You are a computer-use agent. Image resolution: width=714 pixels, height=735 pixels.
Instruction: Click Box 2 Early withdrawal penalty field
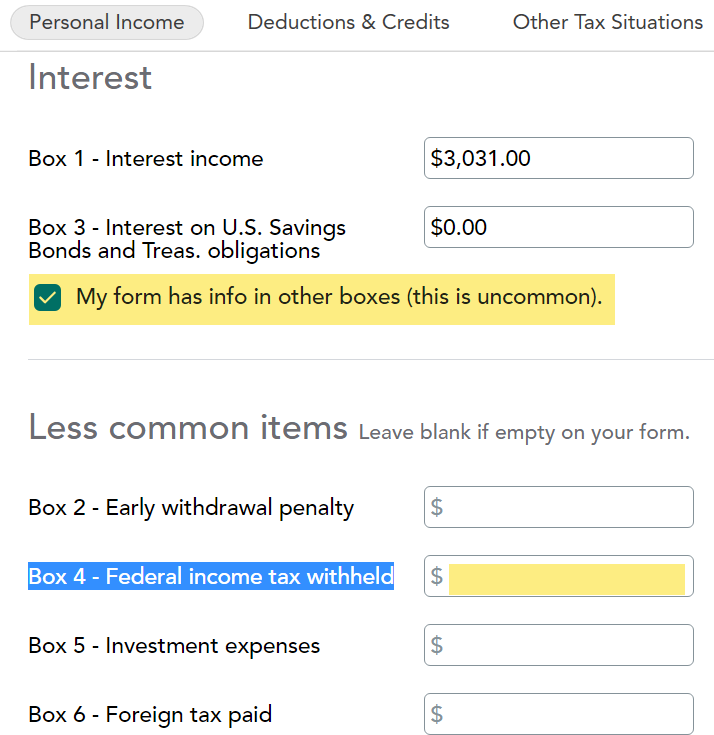point(558,507)
